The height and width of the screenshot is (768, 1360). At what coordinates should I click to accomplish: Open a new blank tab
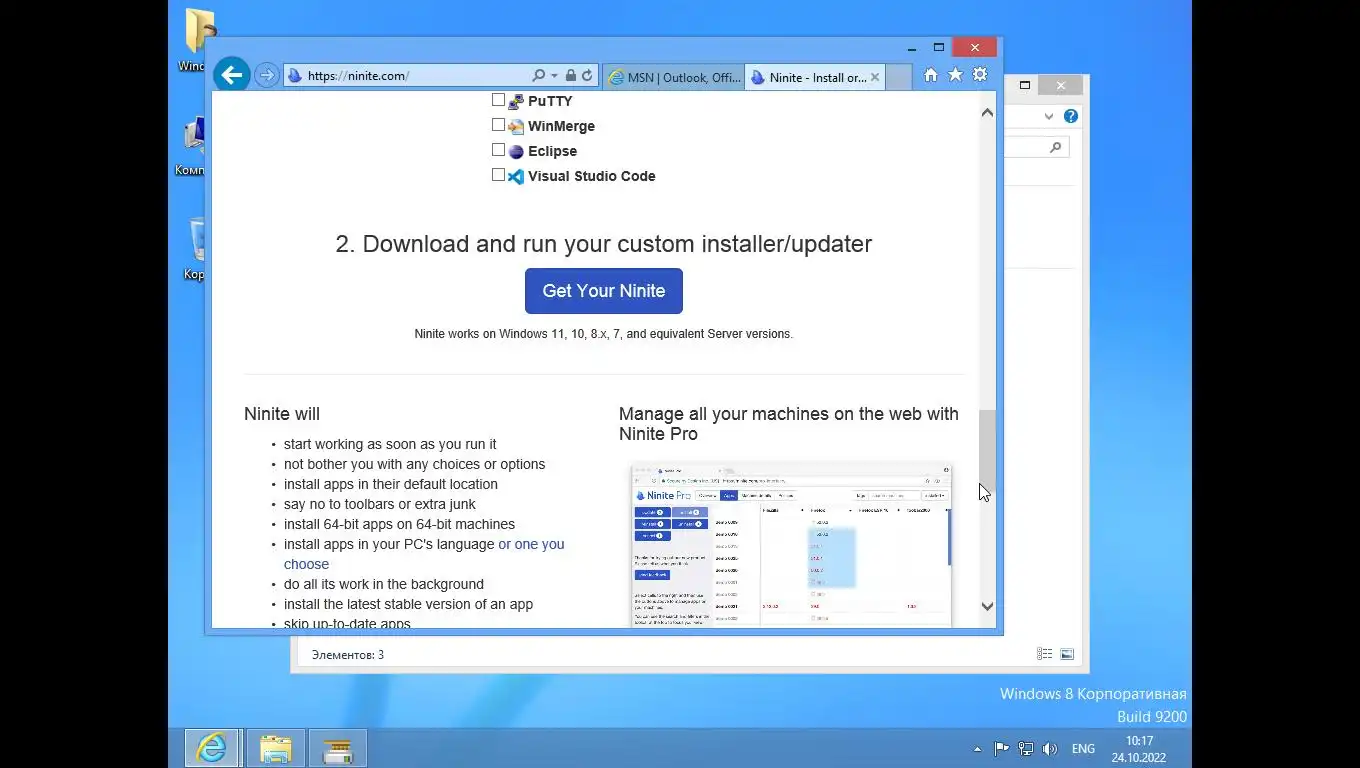pos(899,77)
